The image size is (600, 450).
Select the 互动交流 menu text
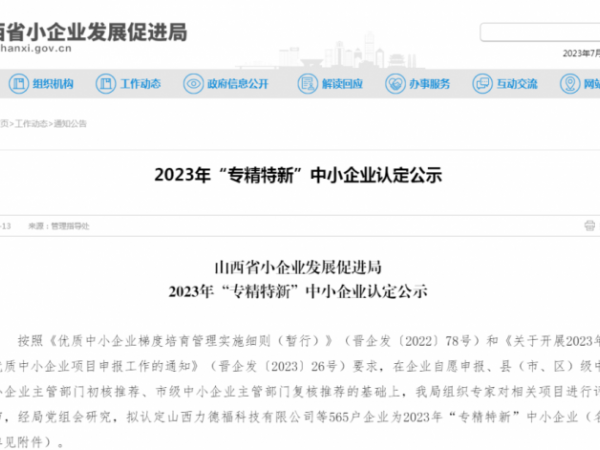click(x=517, y=84)
